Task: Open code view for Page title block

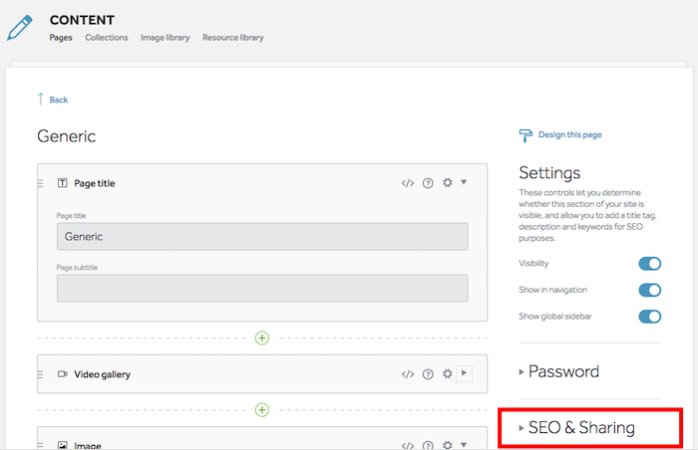Action: [x=407, y=183]
